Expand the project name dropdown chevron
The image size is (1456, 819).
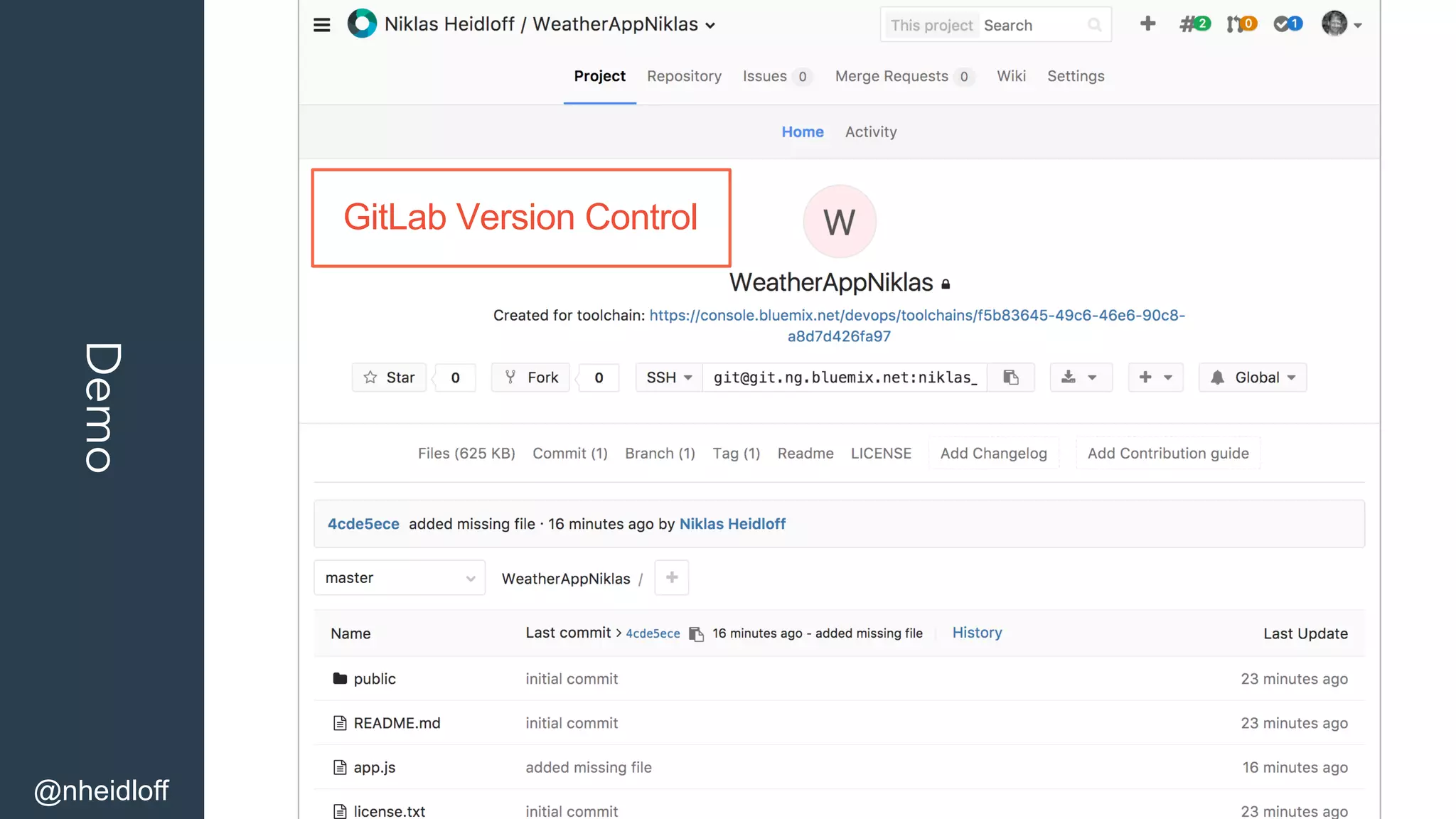710,26
